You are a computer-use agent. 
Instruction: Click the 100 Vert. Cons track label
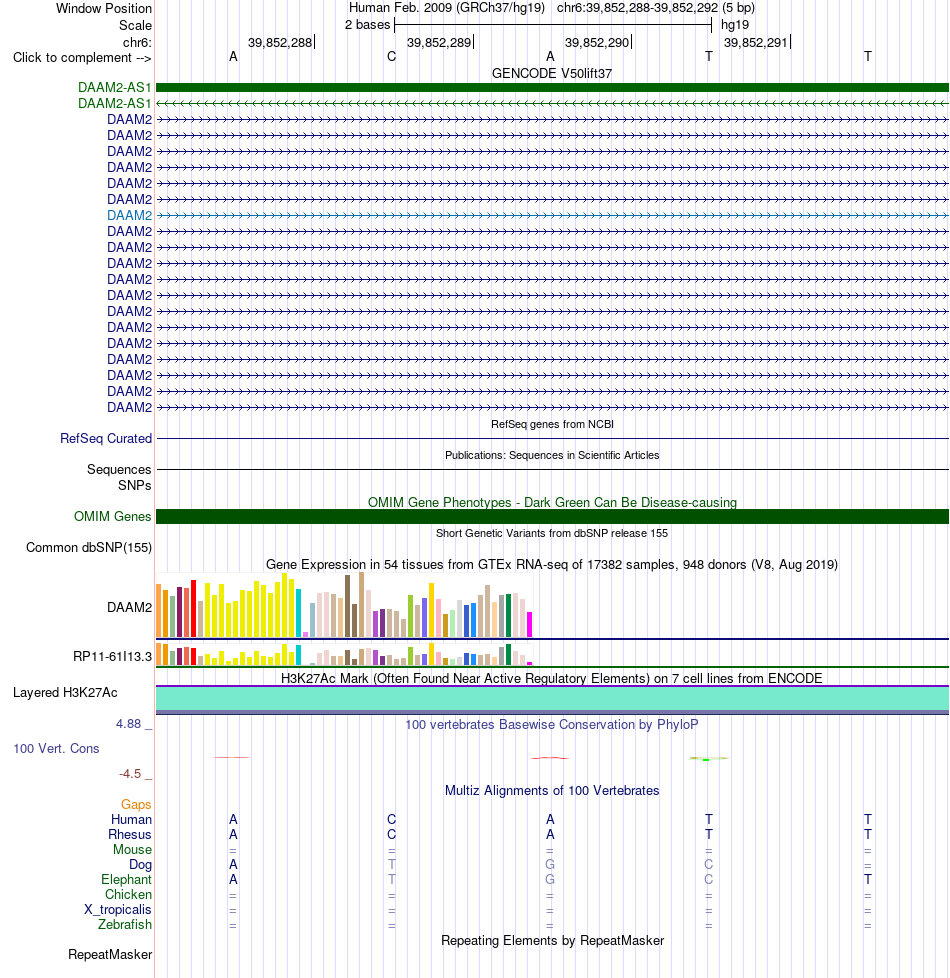tap(56, 748)
